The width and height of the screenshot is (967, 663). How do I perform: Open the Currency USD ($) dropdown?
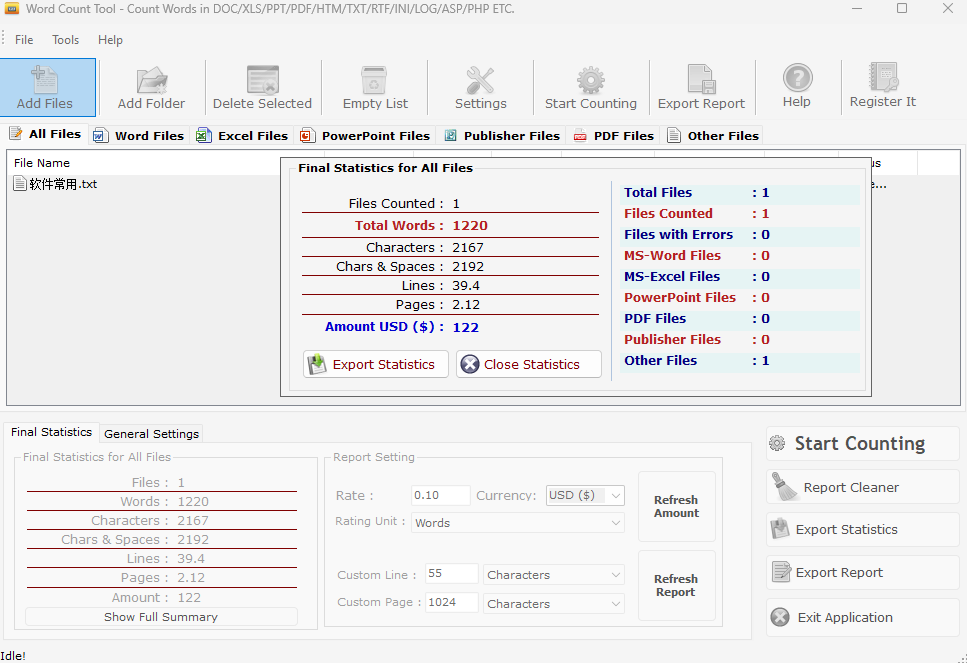tap(585, 495)
